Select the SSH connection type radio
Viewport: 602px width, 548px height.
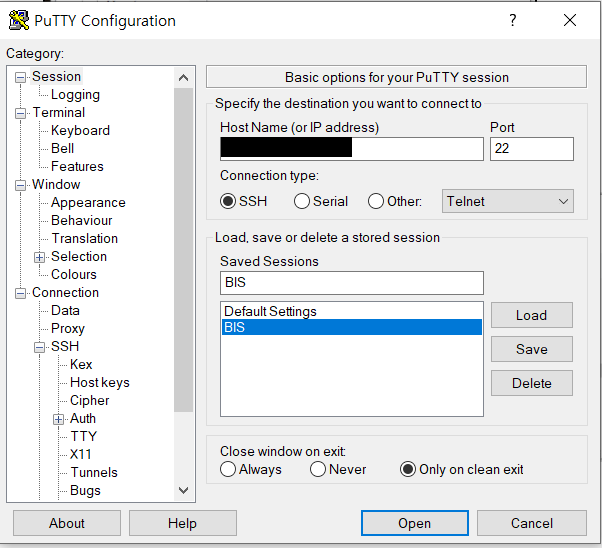point(228,201)
